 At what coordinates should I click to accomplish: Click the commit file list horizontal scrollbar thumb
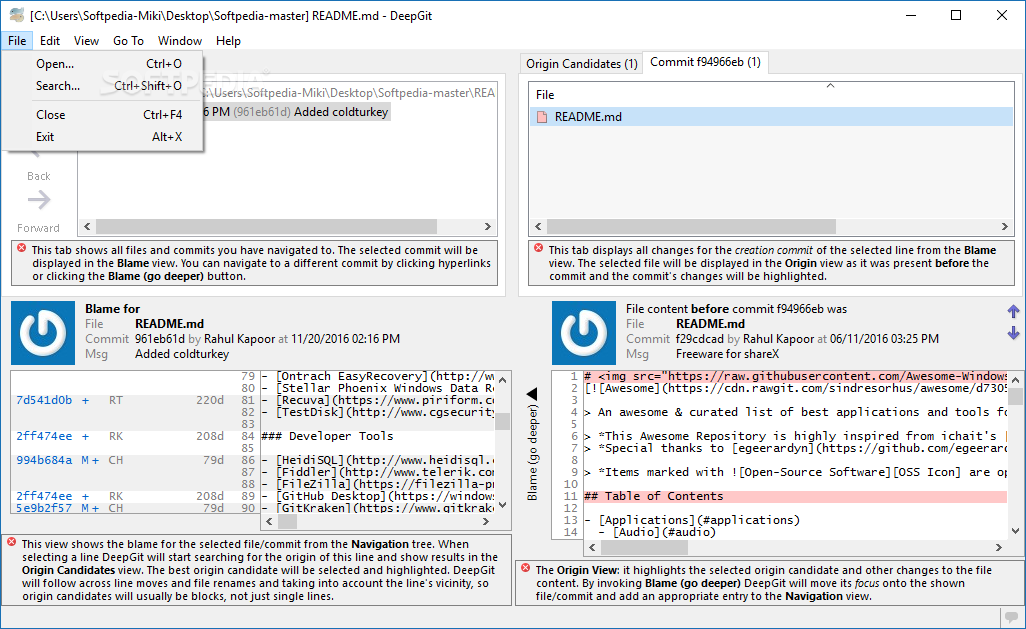[x=691, y=226]
